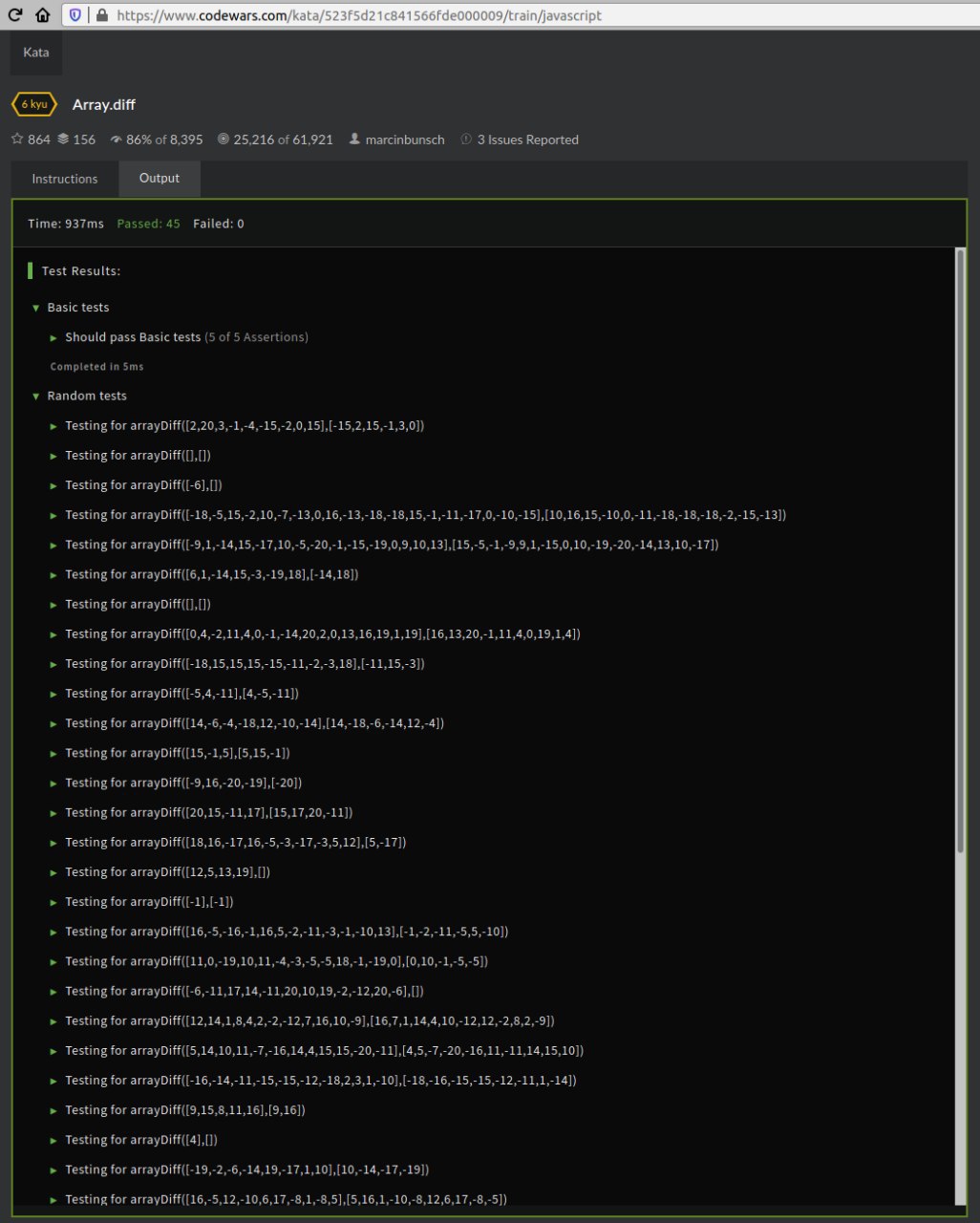980x1223 pixels.
Task: Click row arrayDiff([-18,15,15,15,-15,-11,-2,-3,18],[-11,15,-3])
Action: click(x=245, y=664)
